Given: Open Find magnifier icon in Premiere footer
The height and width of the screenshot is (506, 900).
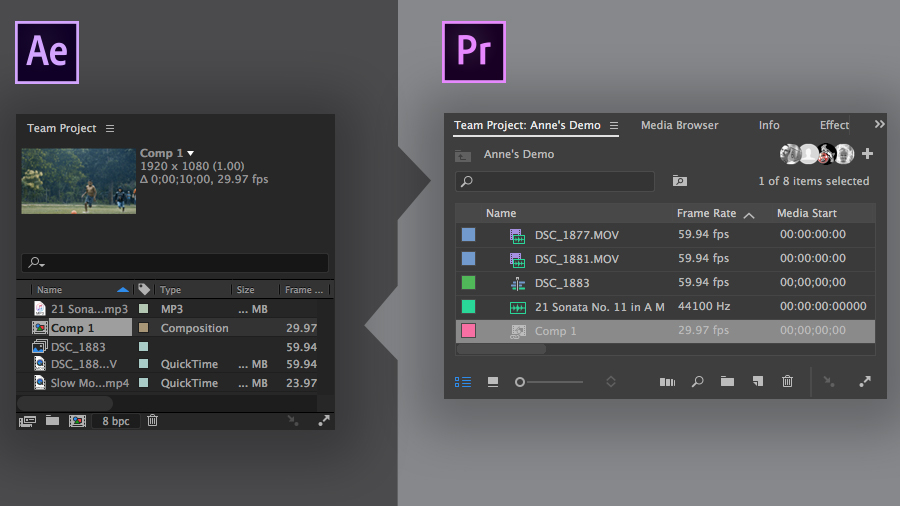Looking at the screenshot, I should pyautogui.click(x=697, y=382).
